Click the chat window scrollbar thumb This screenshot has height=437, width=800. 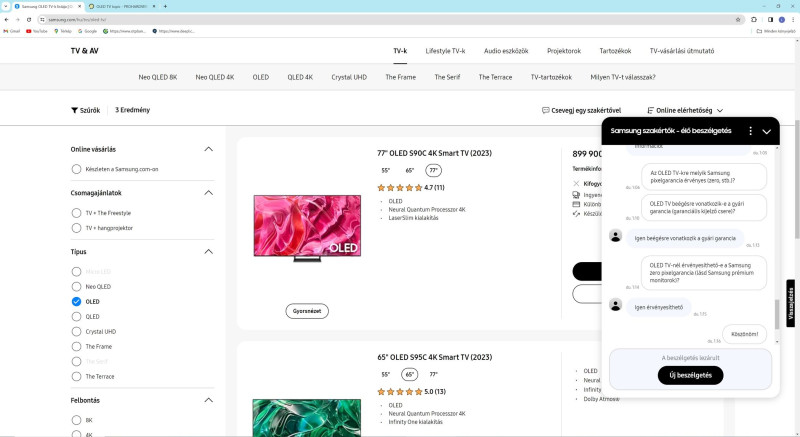pos(777,314)
